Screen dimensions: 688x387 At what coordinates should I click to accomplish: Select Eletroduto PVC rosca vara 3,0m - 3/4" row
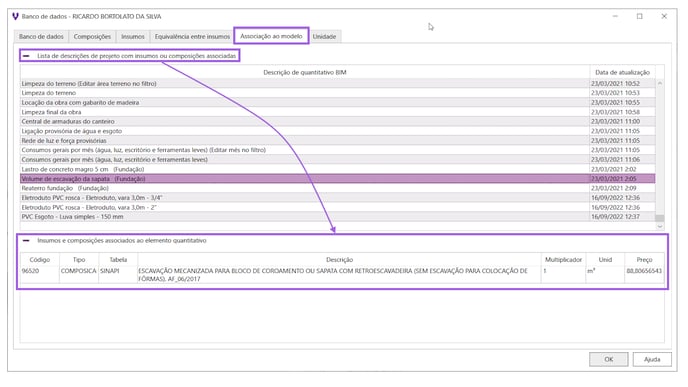[x=337, y=198]
